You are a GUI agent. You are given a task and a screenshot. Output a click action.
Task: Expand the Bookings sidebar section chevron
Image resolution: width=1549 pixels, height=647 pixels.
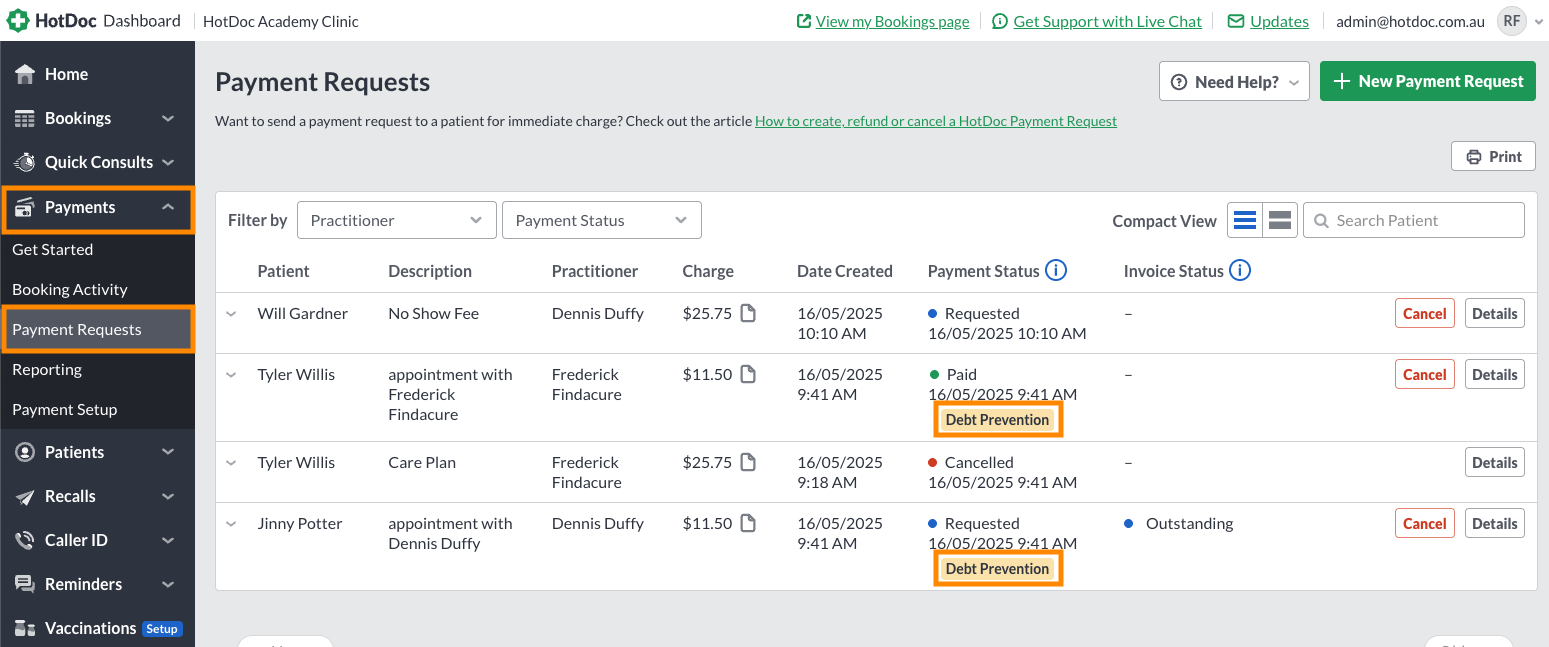click(x=168, y=118)
